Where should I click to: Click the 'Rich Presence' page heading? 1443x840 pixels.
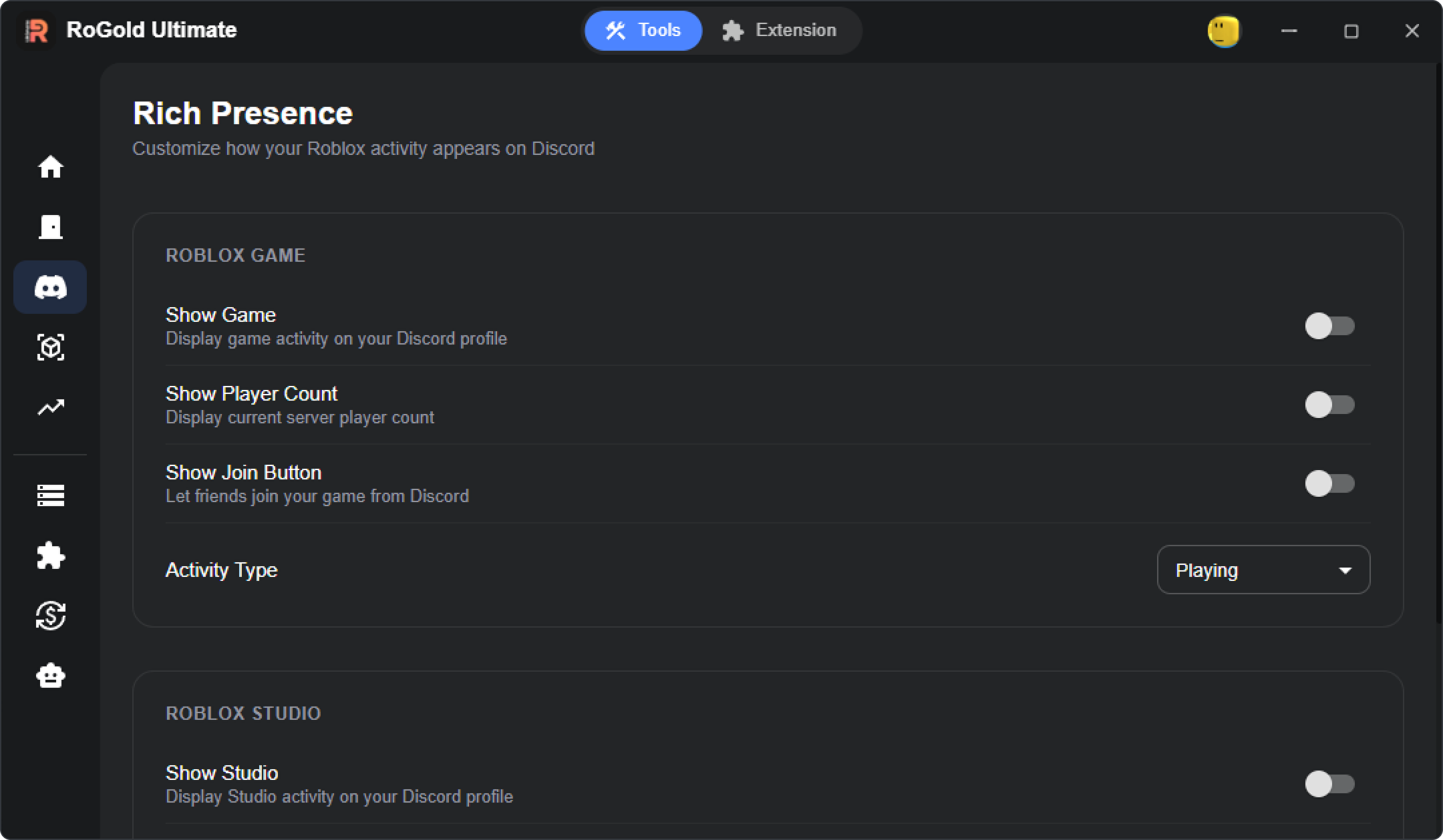click(x=243, y=114)
